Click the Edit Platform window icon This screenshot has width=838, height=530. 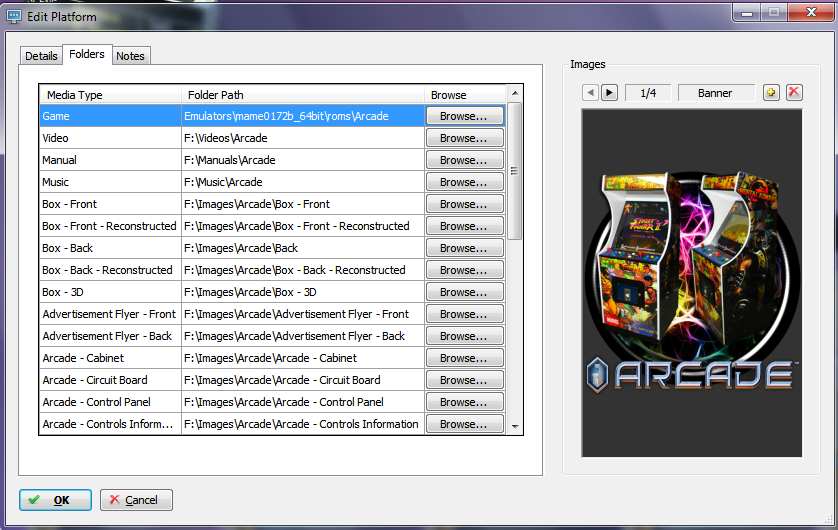(14, 17)
